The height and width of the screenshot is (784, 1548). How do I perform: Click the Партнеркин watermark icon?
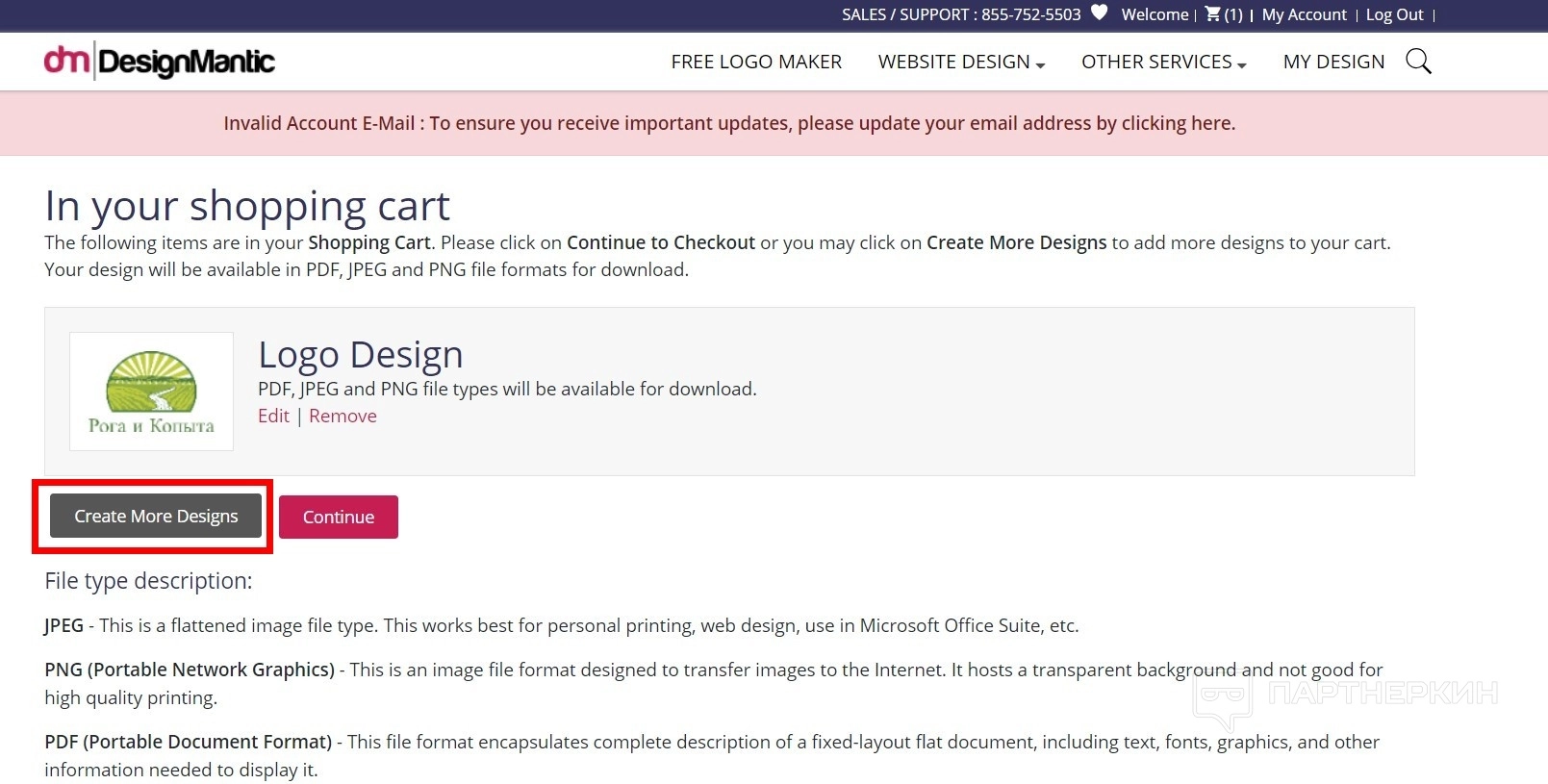1223,695
